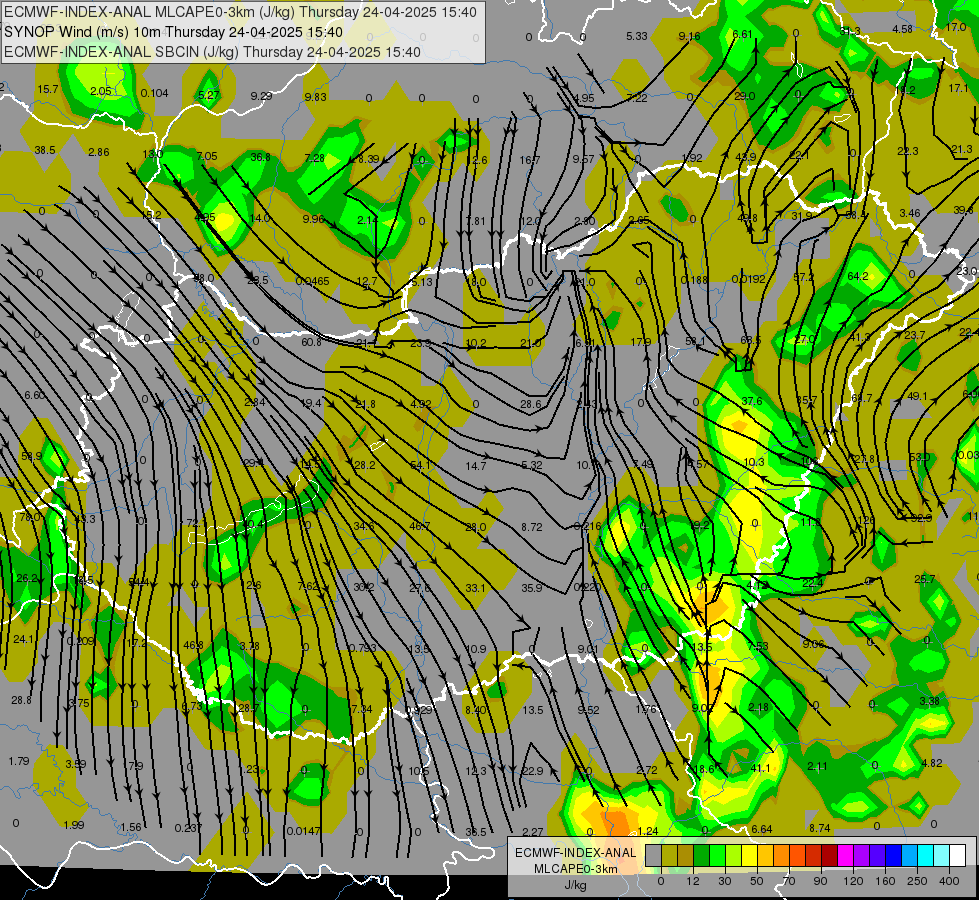
Task: Click the legend tick label 160
Action: [x=885, y=881]
